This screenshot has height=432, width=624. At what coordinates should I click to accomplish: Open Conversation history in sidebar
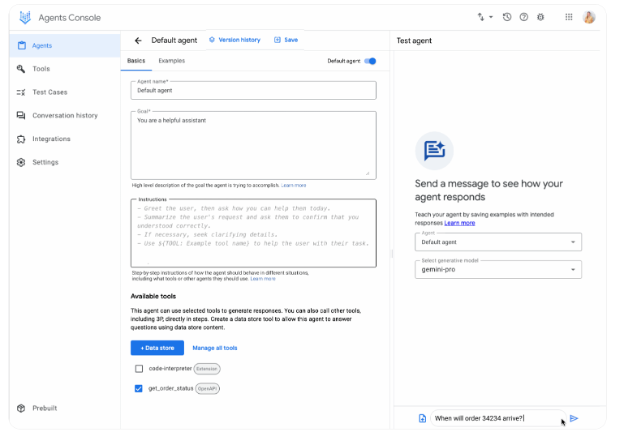65,115
